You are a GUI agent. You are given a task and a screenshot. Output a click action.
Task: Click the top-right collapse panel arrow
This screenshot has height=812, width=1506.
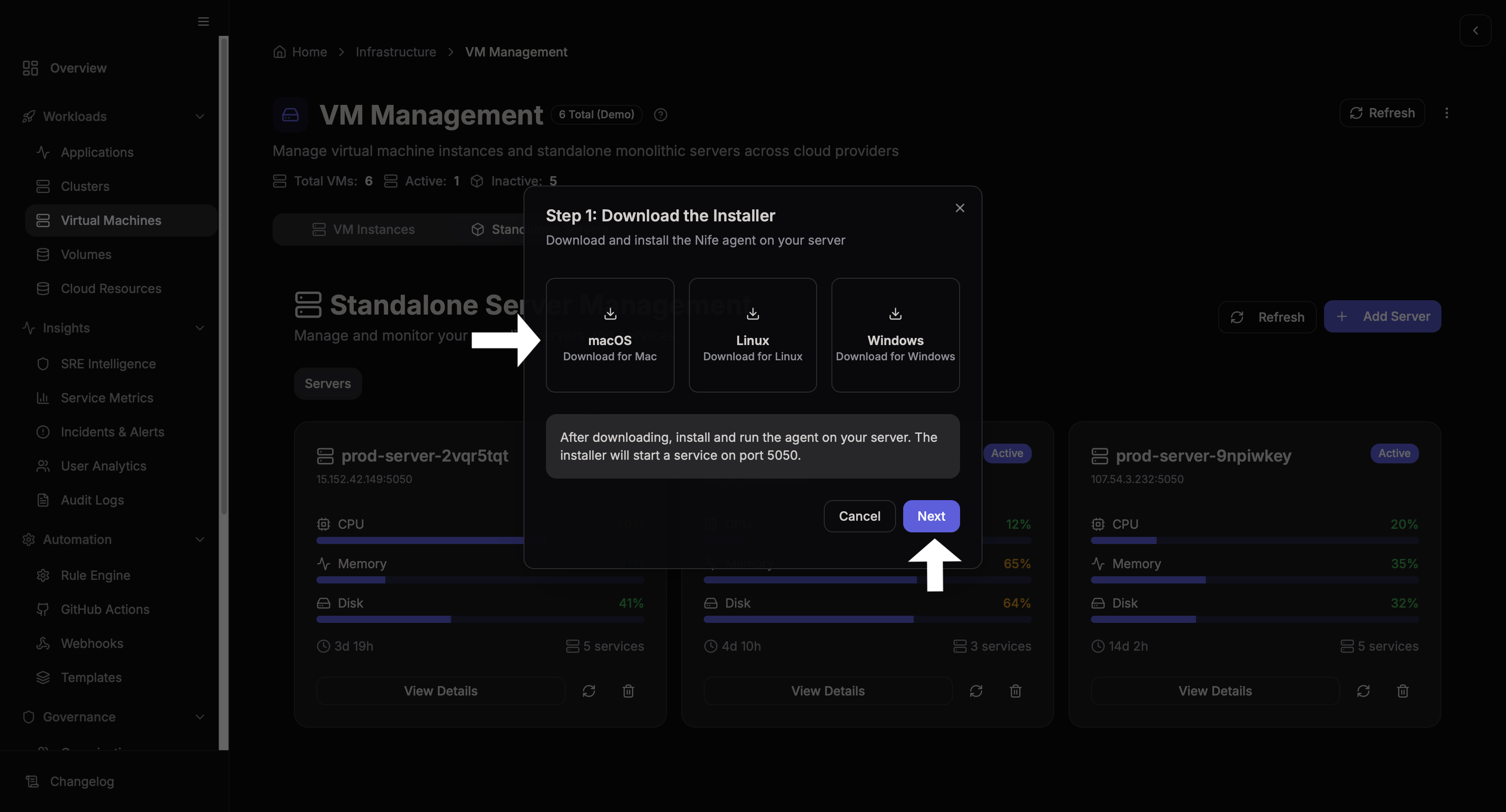point(1475,30)
